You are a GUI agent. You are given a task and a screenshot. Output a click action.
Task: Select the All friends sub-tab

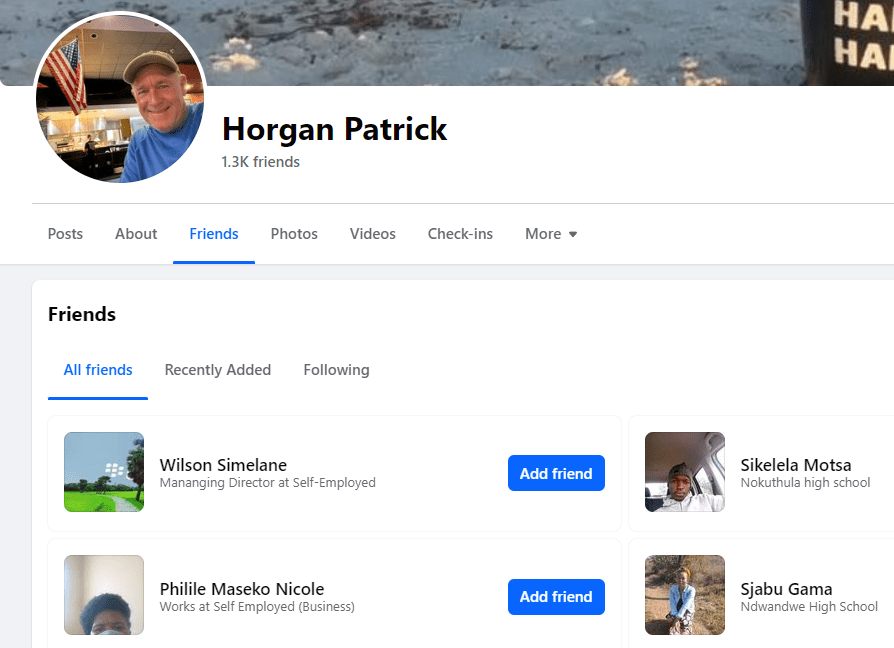(98, 370)
